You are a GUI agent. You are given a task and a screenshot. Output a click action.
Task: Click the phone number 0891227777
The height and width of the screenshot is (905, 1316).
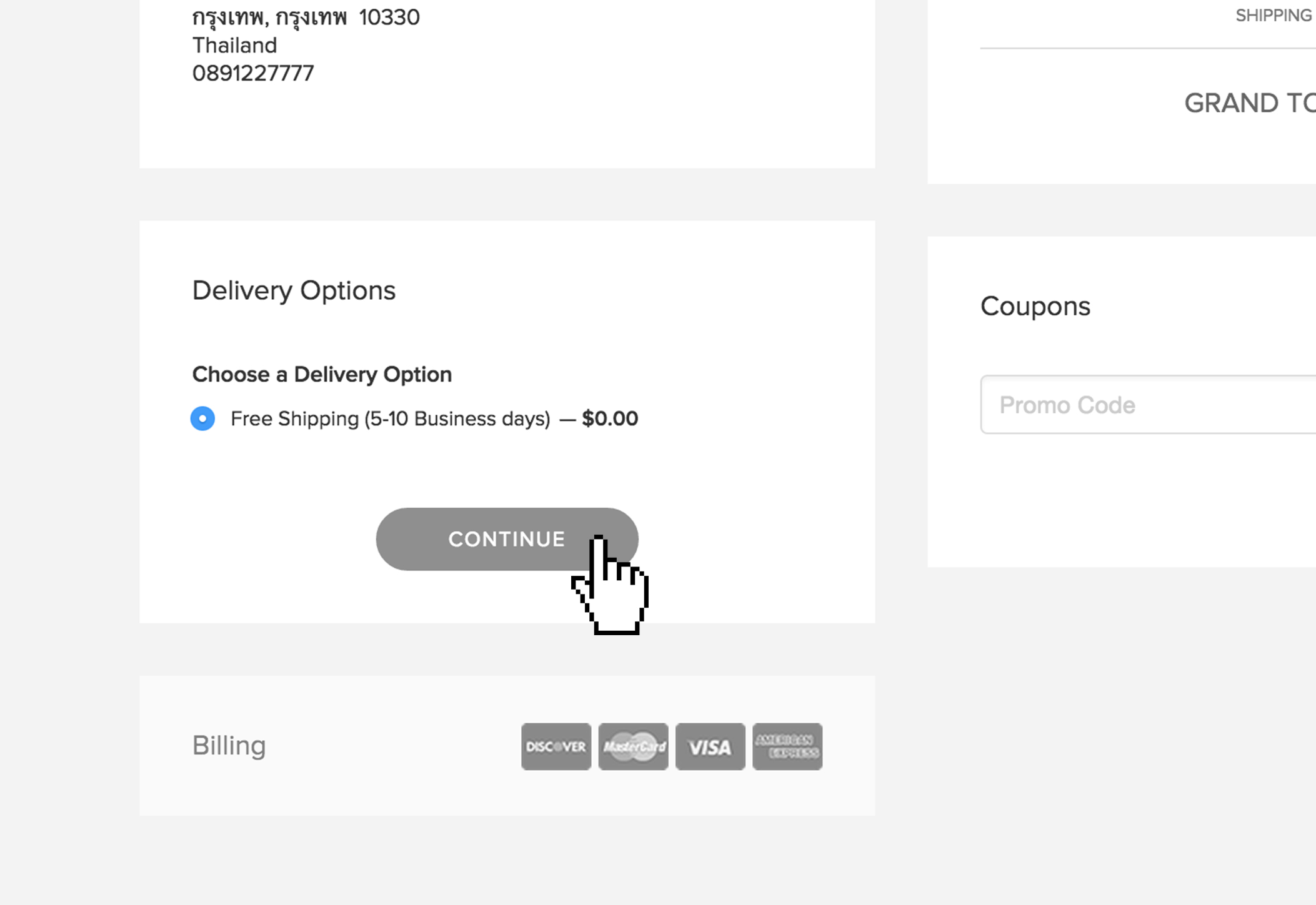point(253,73)
